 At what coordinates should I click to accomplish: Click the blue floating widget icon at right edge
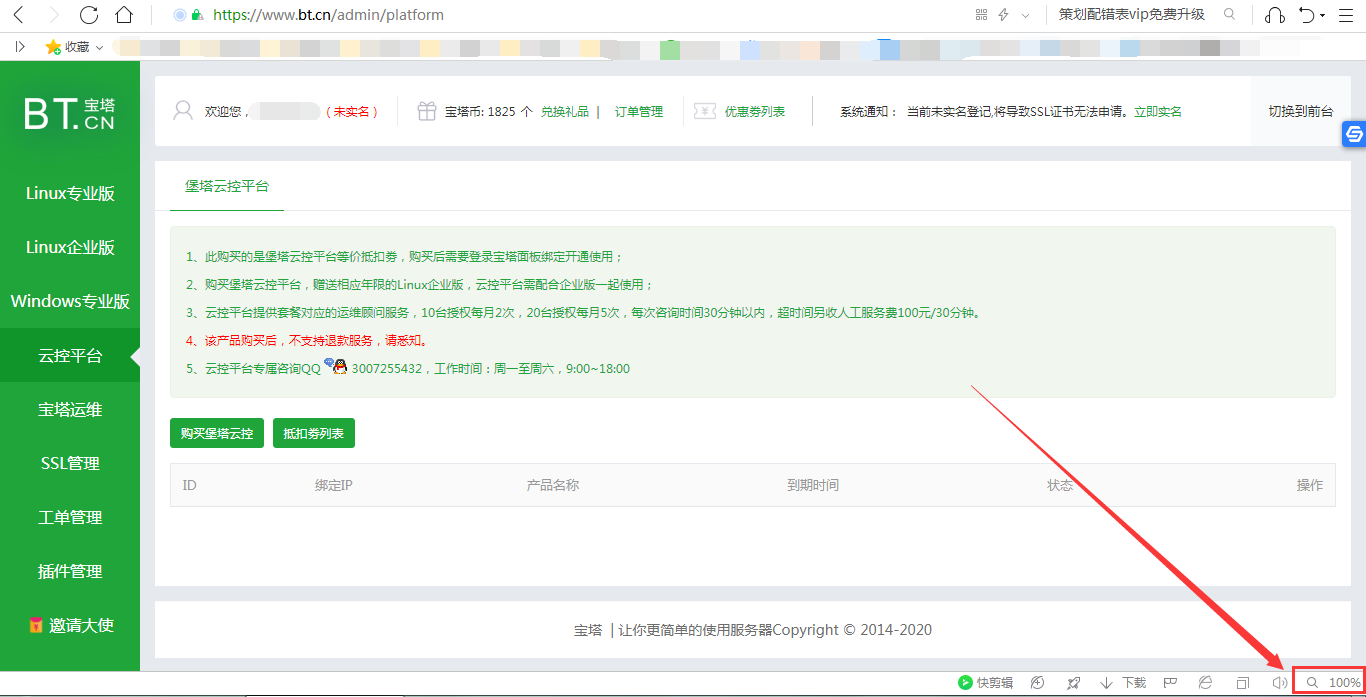pyautogui.click(x=1354, y=134)
